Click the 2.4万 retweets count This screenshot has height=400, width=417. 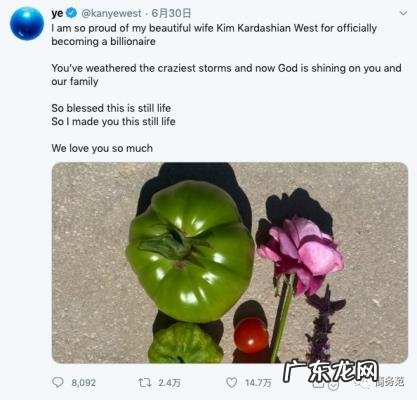[169, 383]
